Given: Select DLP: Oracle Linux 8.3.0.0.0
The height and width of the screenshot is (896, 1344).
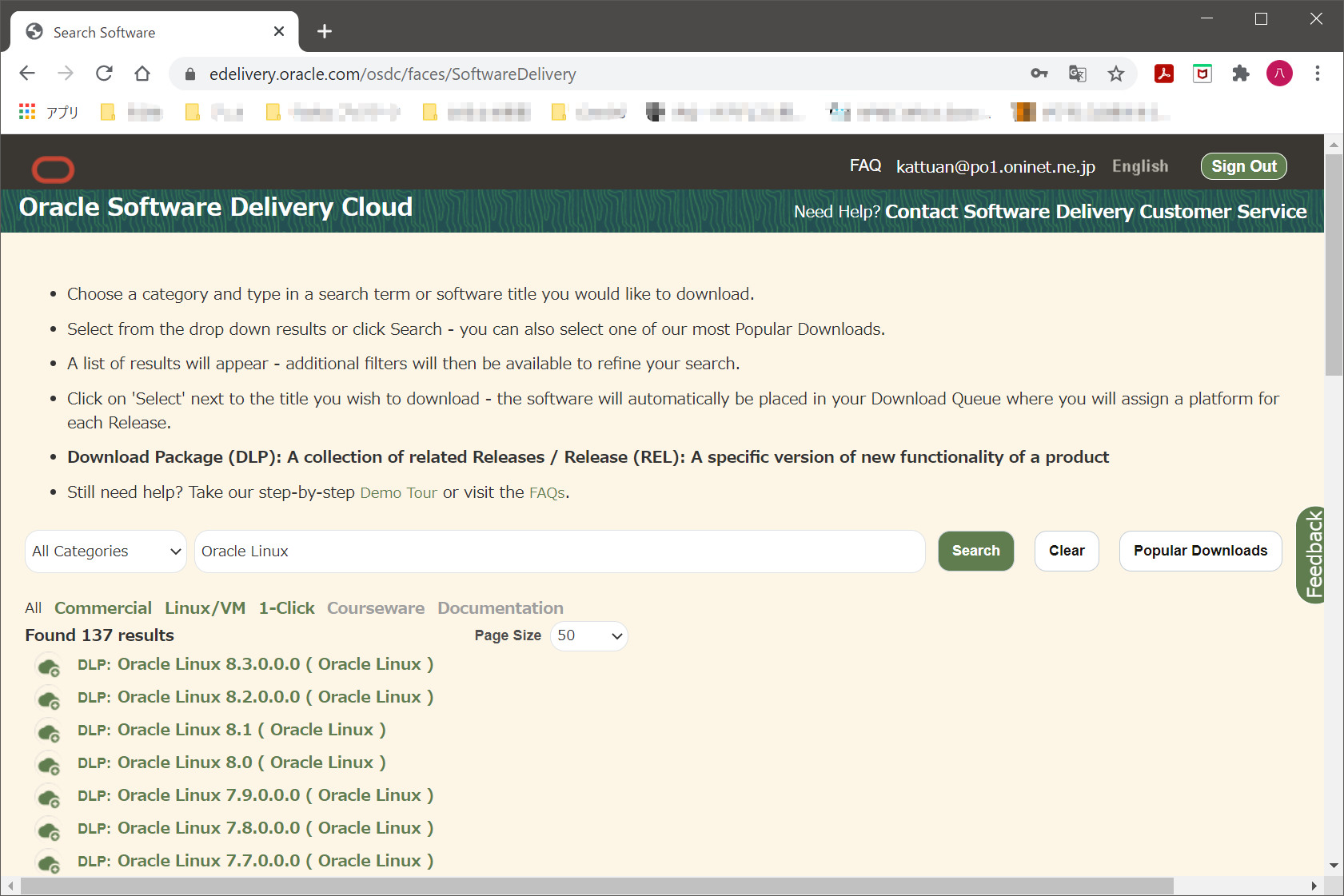Looking at the screenshot, I should (256, 664).
